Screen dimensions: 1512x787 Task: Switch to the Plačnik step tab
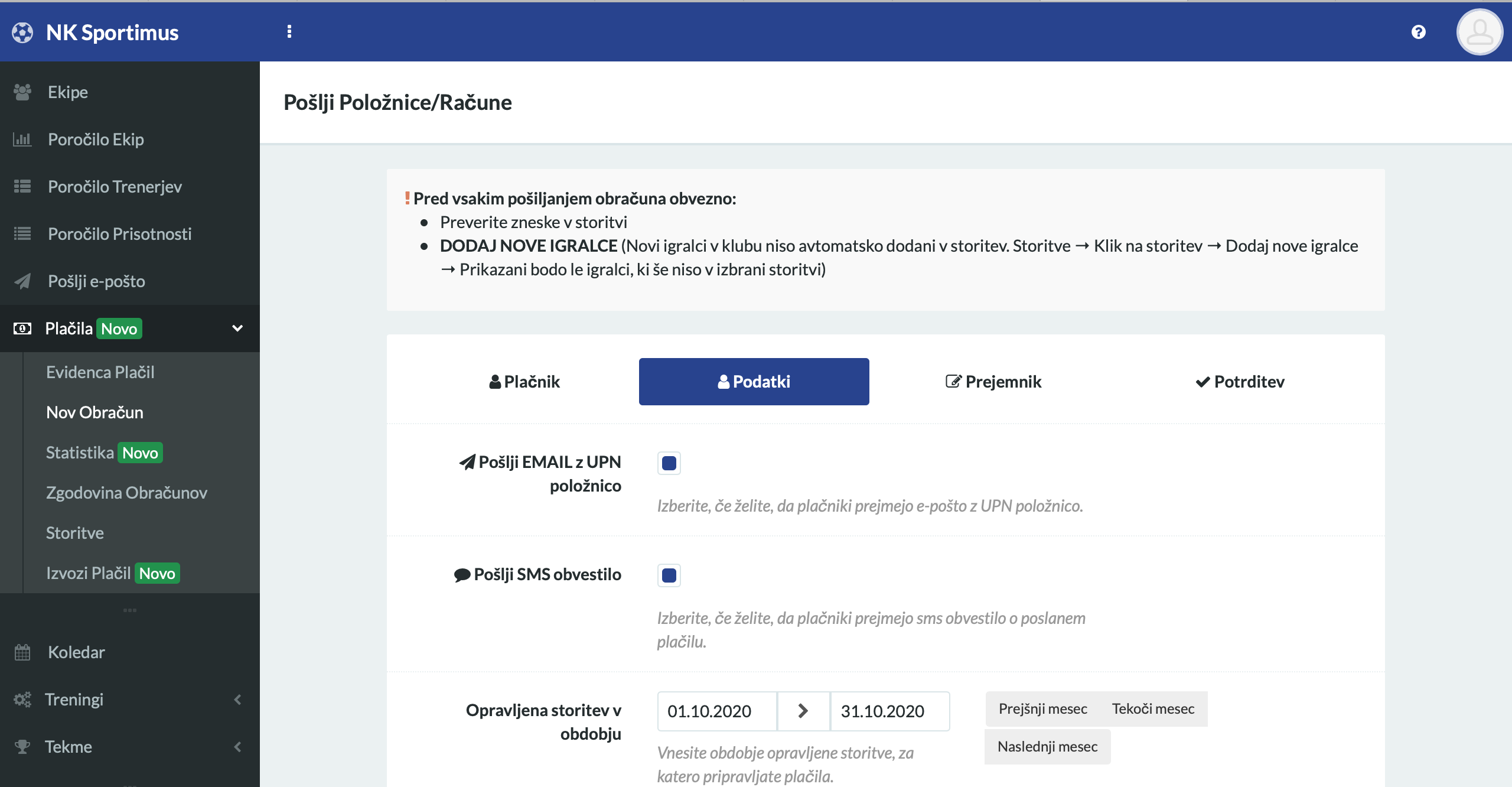coord(524,382)
